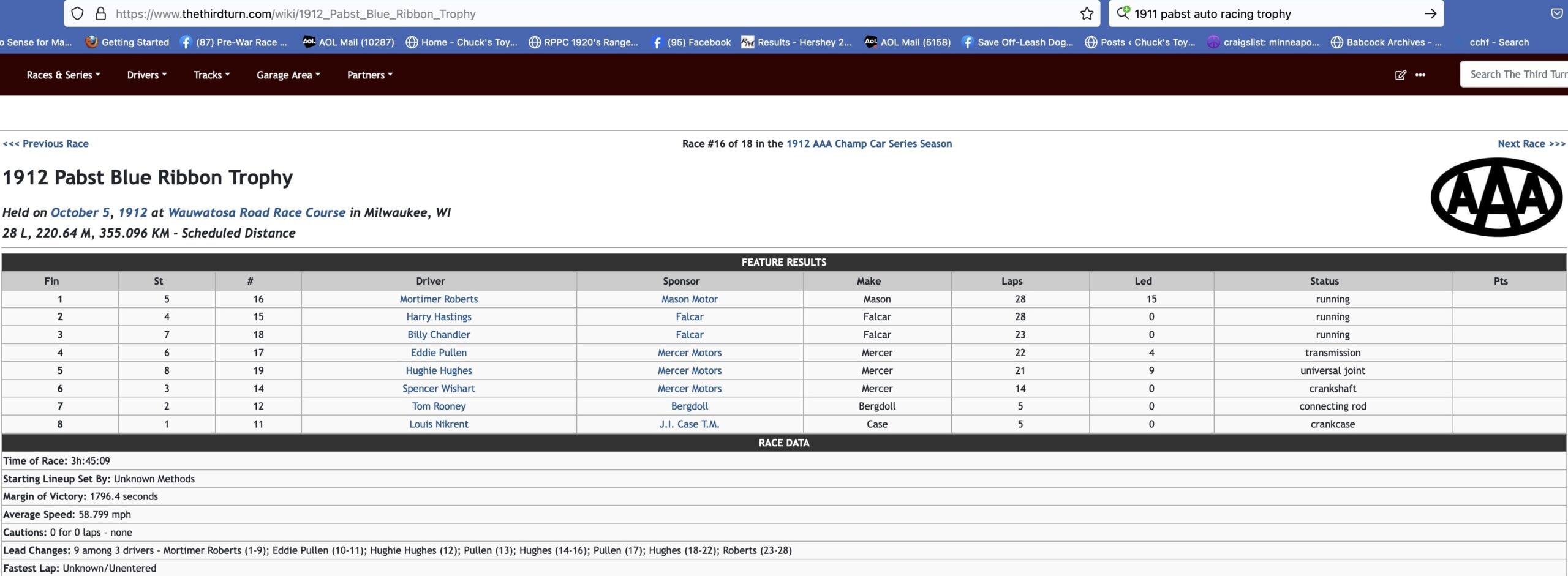The width and height of the screenshot is (1568, 576).
Task: Expand Races & Series dropdown menu
Action: [x=63, y=75]
